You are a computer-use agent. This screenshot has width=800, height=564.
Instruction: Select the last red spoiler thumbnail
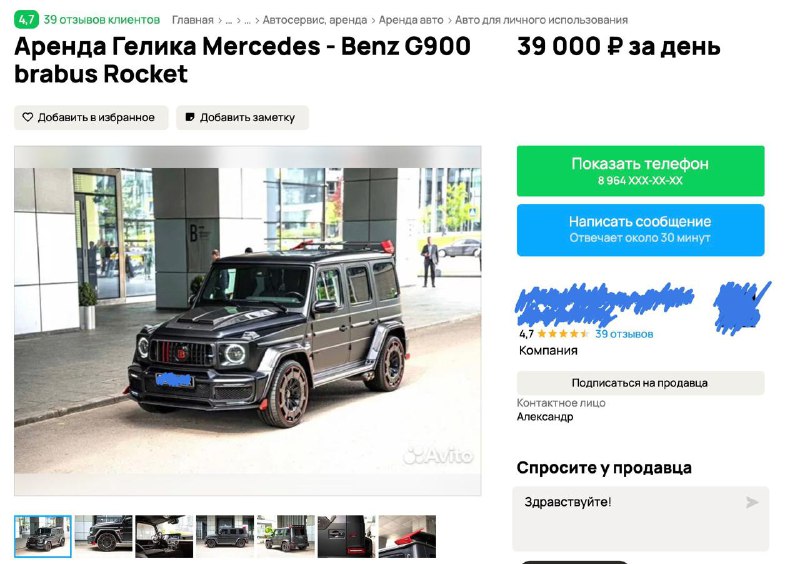click(407, 536)
